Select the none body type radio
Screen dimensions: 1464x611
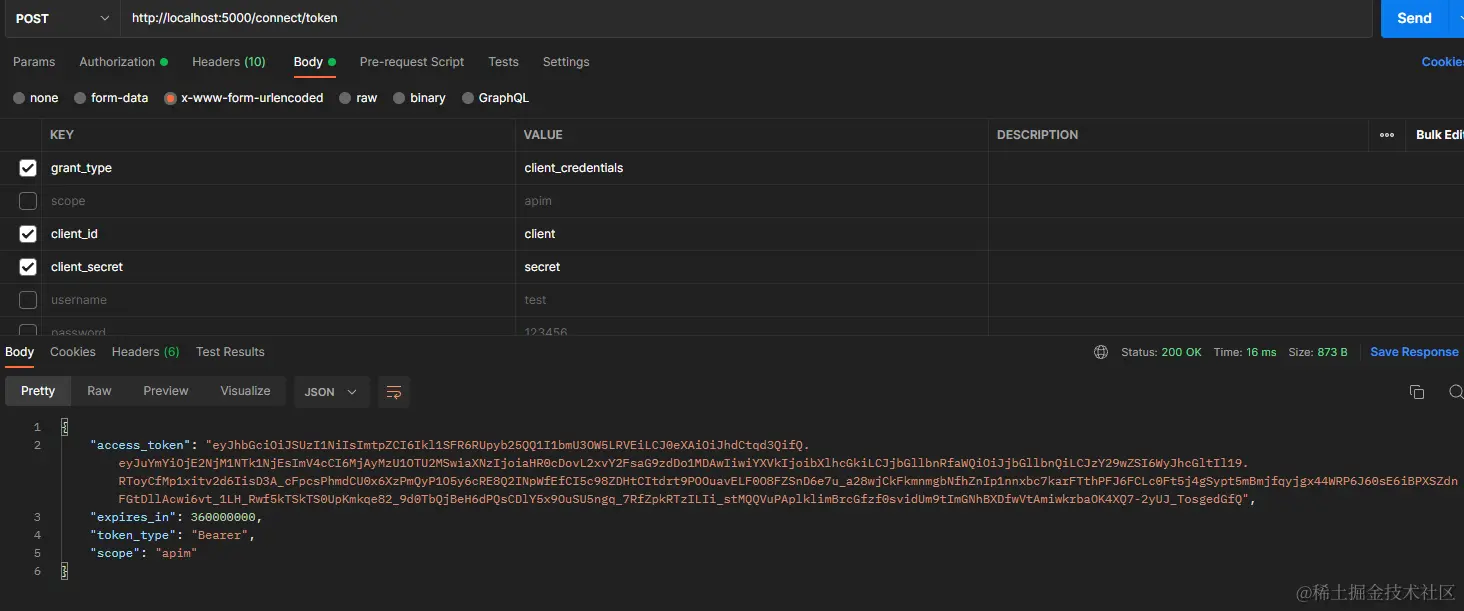[x=19, y=98]
